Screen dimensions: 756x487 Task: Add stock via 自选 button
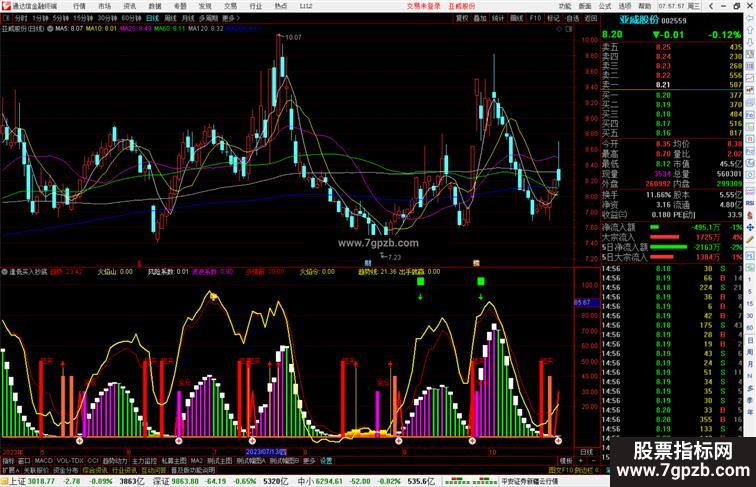click(x=572, y=18)
